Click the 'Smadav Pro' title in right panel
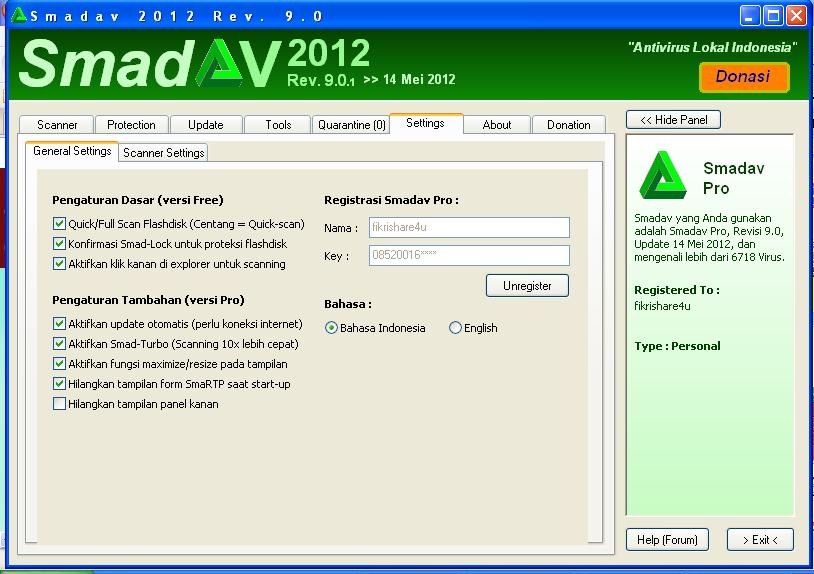814x574 pixels. tap(734, 178)
